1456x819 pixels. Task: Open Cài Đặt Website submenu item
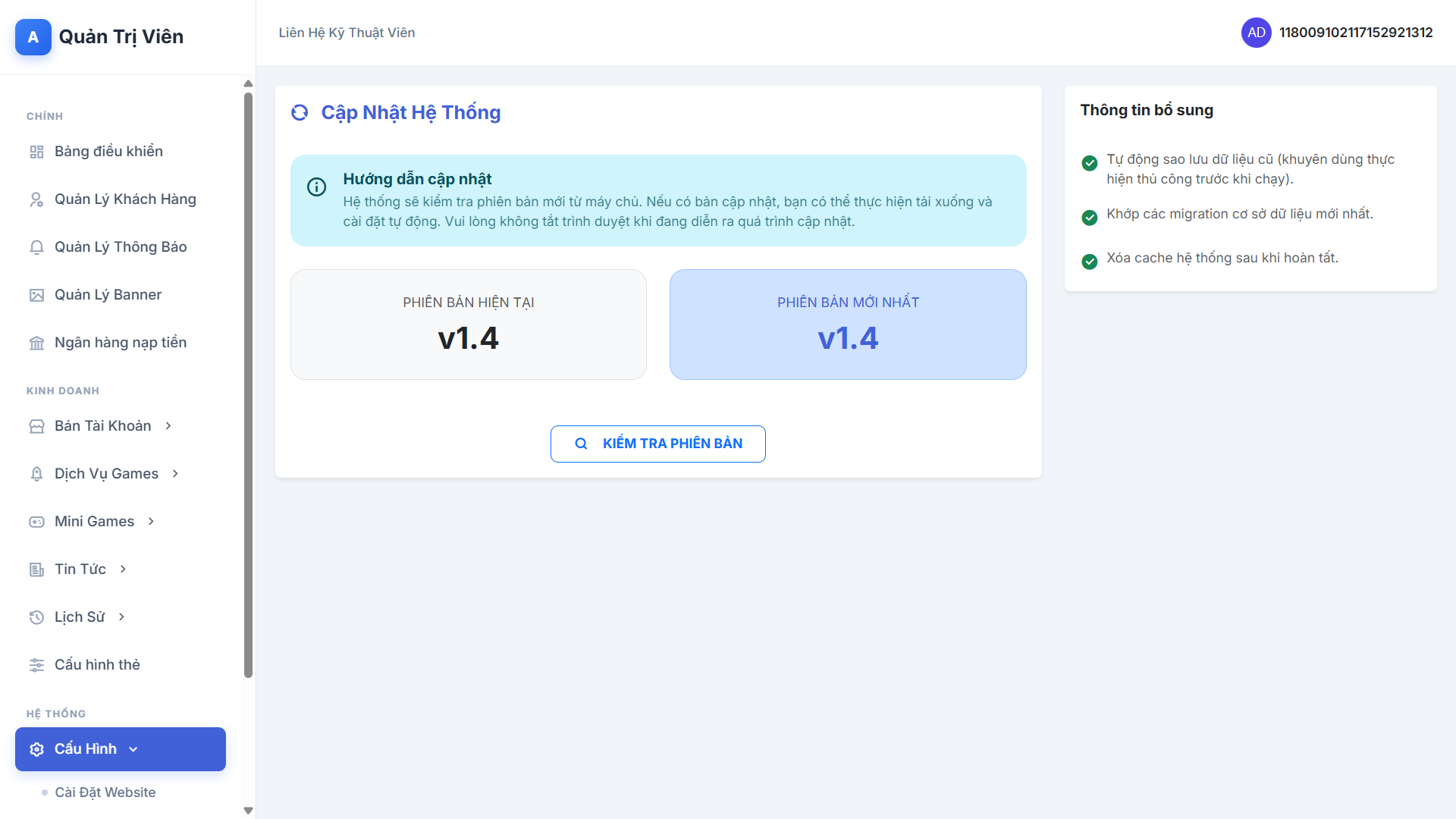(x=105, y=792)
